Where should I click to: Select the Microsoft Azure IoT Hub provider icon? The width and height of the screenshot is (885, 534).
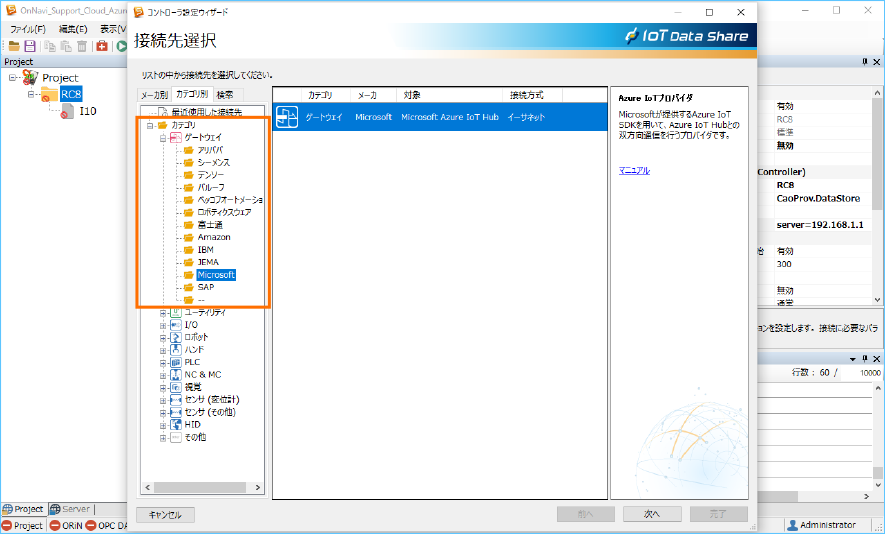coord(288,118)
